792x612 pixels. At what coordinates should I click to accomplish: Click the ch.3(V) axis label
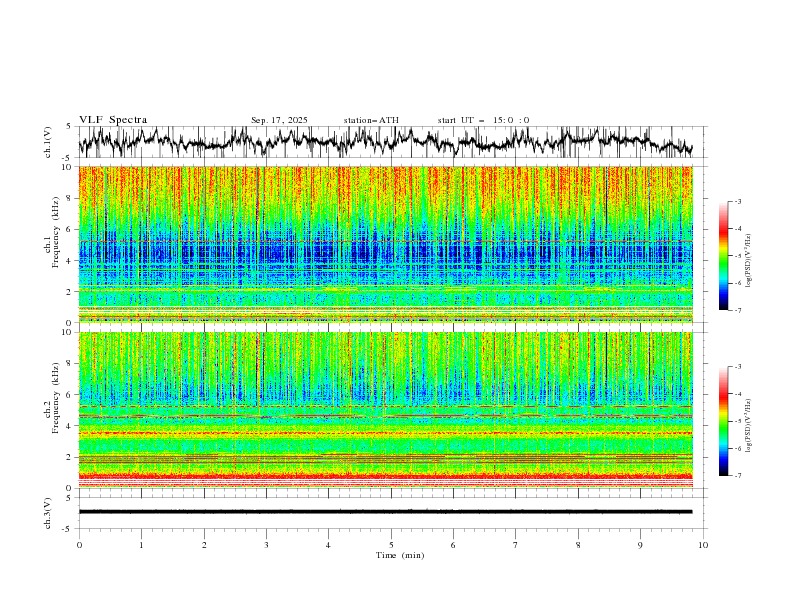click(48, 513)
